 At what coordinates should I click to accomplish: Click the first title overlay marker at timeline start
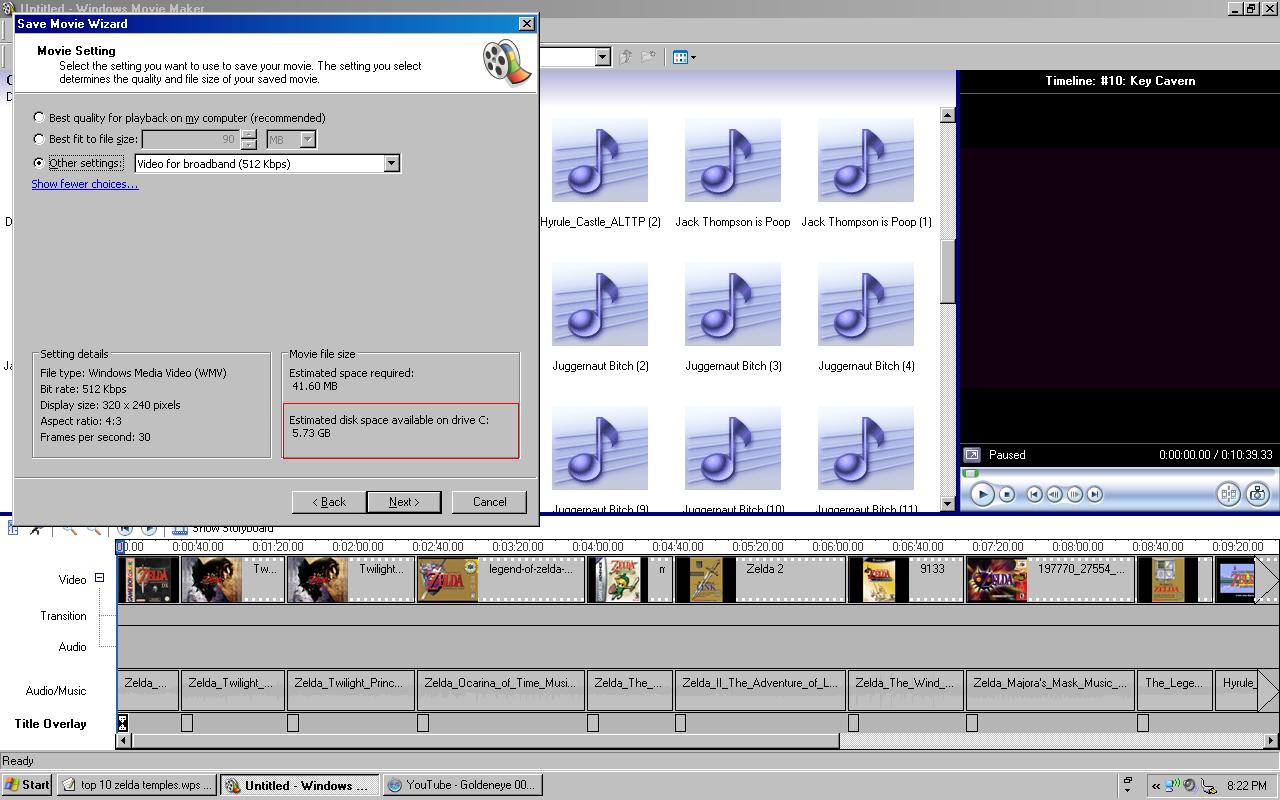(x=123, y=722)
